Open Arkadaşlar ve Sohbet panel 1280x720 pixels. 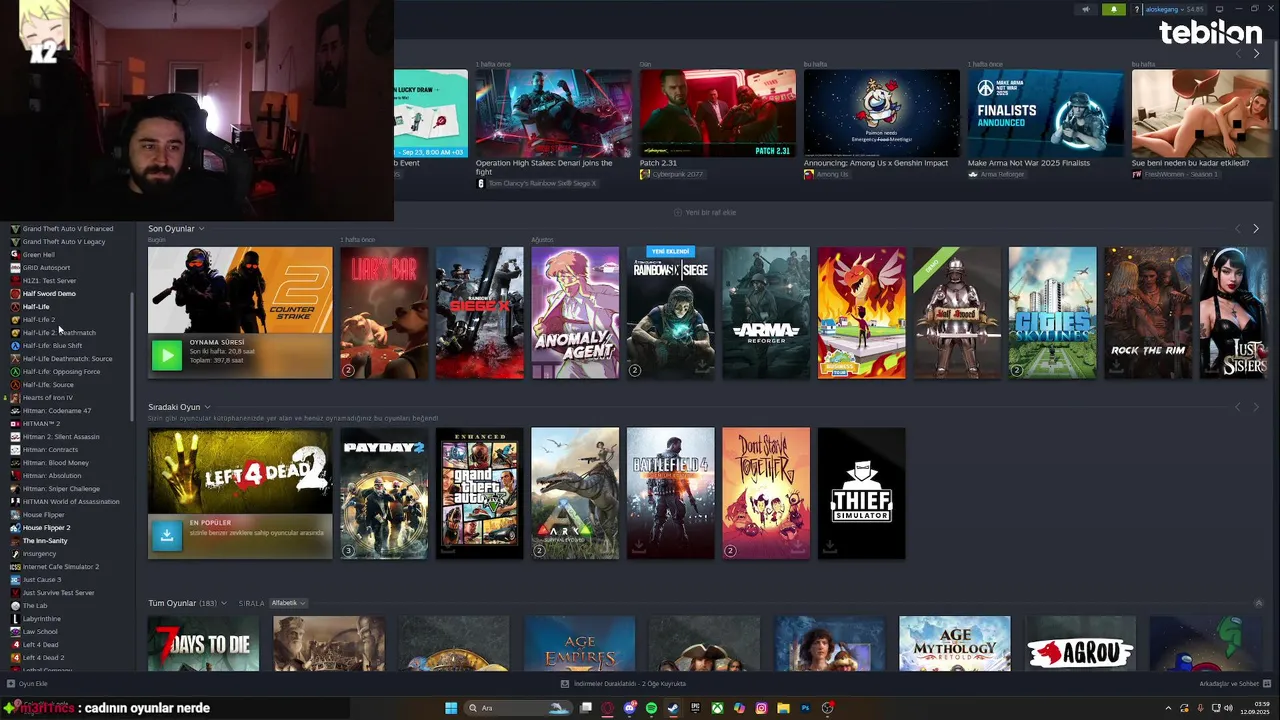click(1234, 684)
